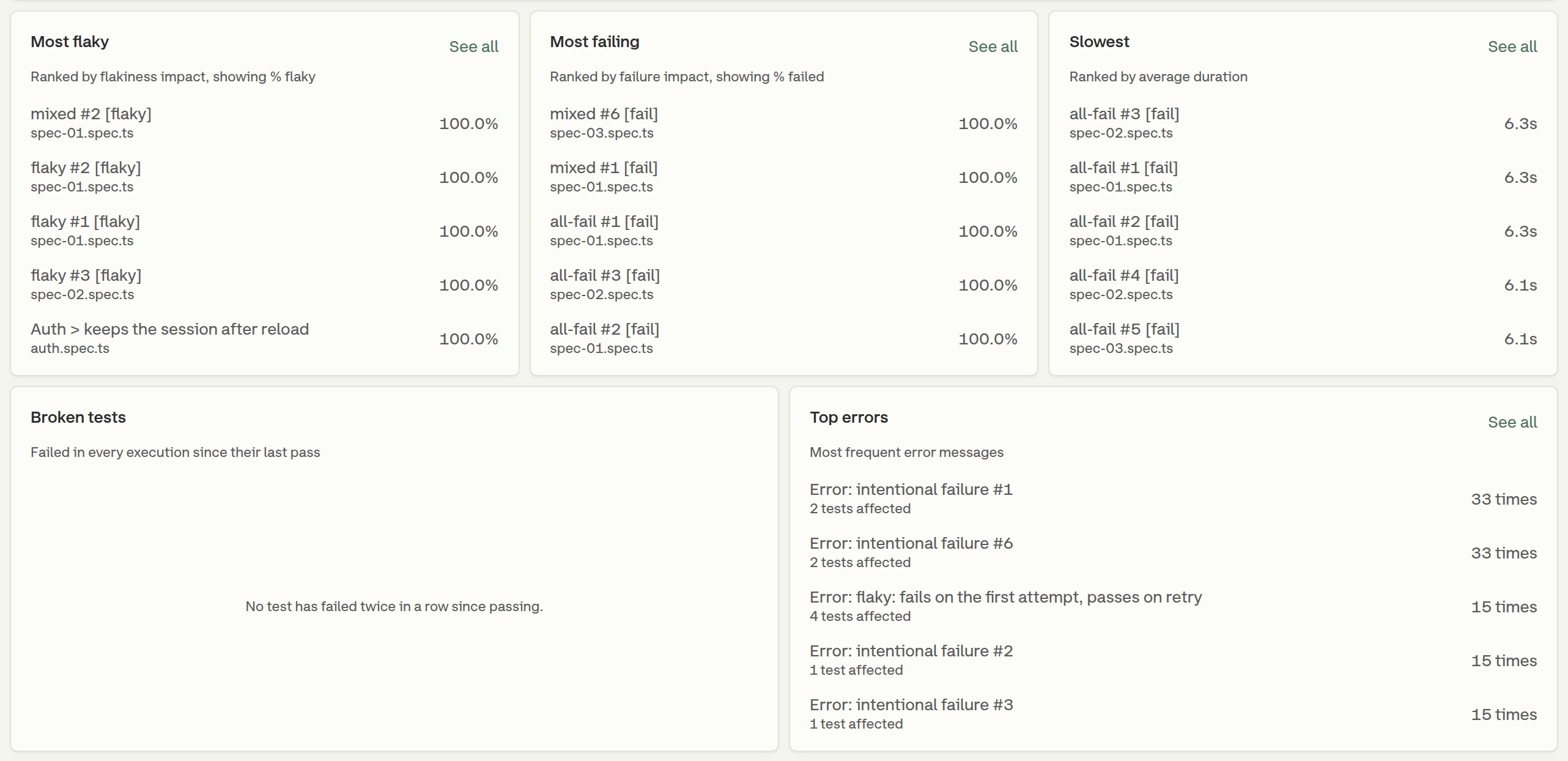Click the Most flaky heading

click(x=70, y=42)
